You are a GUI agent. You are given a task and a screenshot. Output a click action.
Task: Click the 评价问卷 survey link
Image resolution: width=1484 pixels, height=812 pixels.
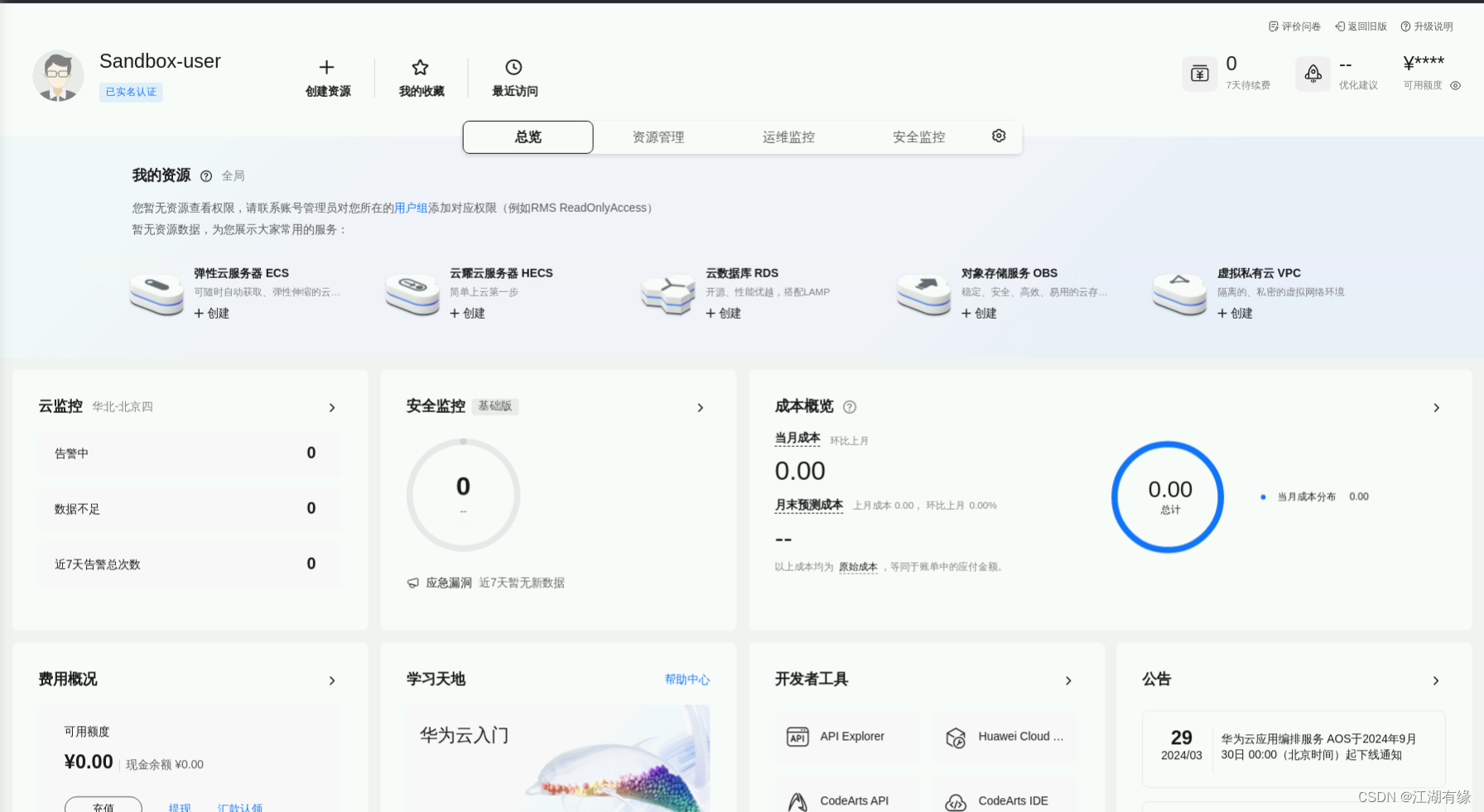1294,26
